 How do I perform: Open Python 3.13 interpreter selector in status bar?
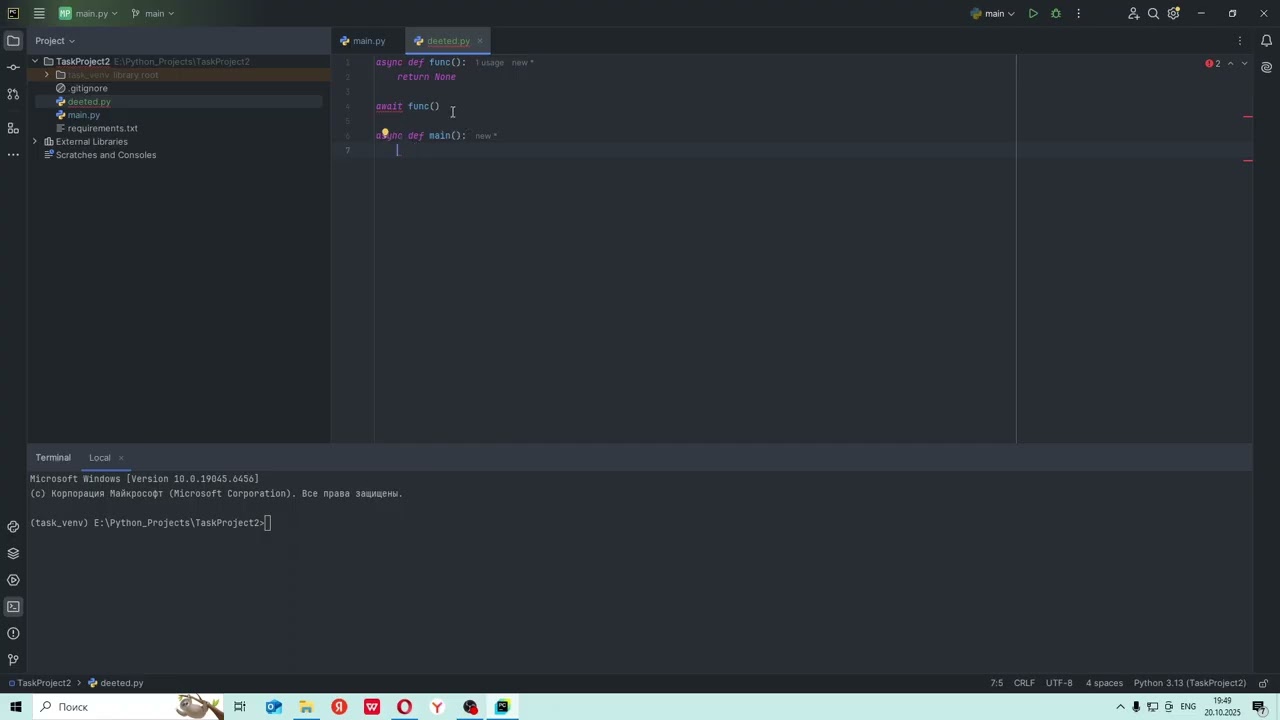click(1190, 683)
